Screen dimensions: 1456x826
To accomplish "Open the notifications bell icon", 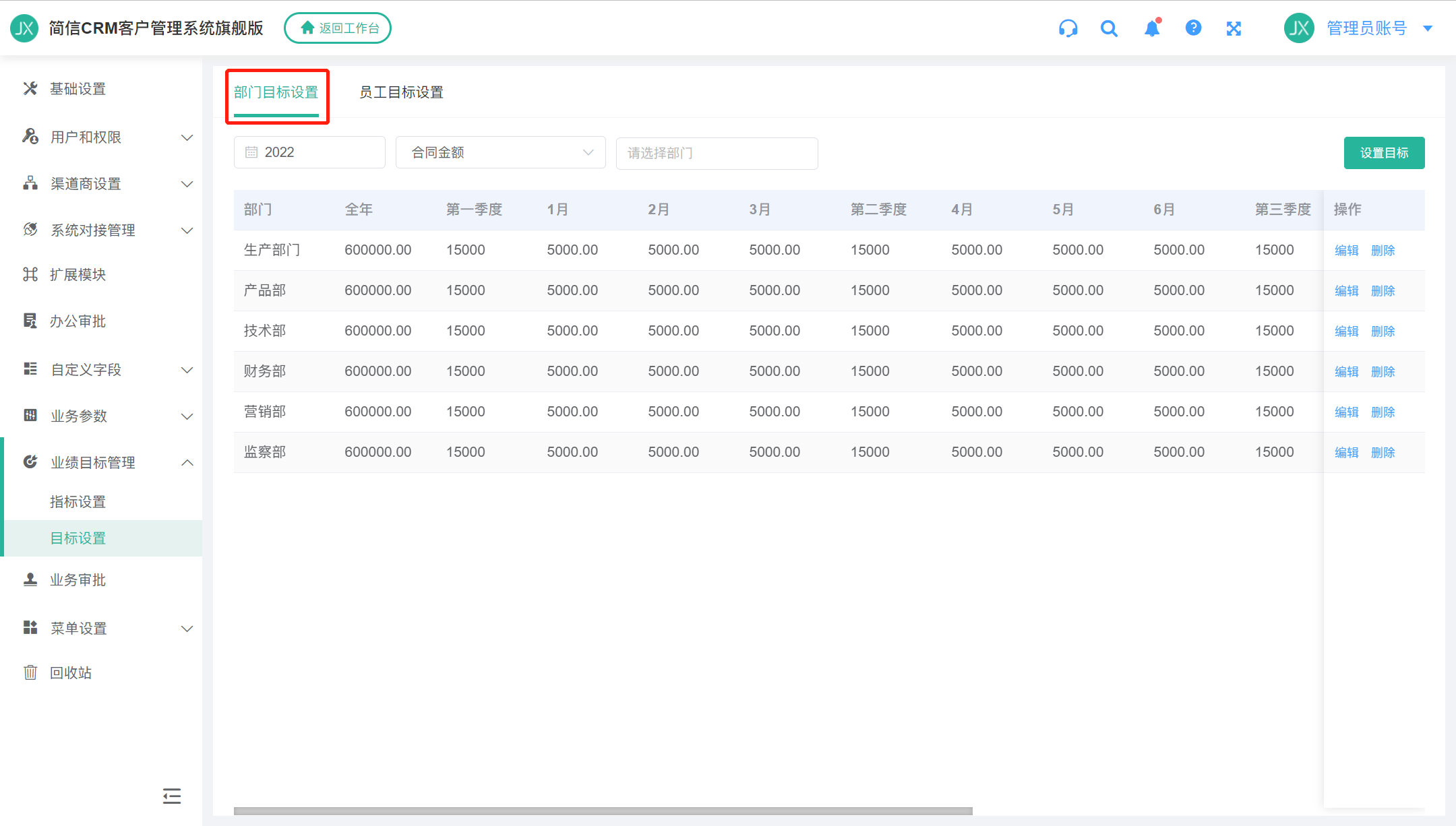I will pyautogui.click(x=1152, y=28).
